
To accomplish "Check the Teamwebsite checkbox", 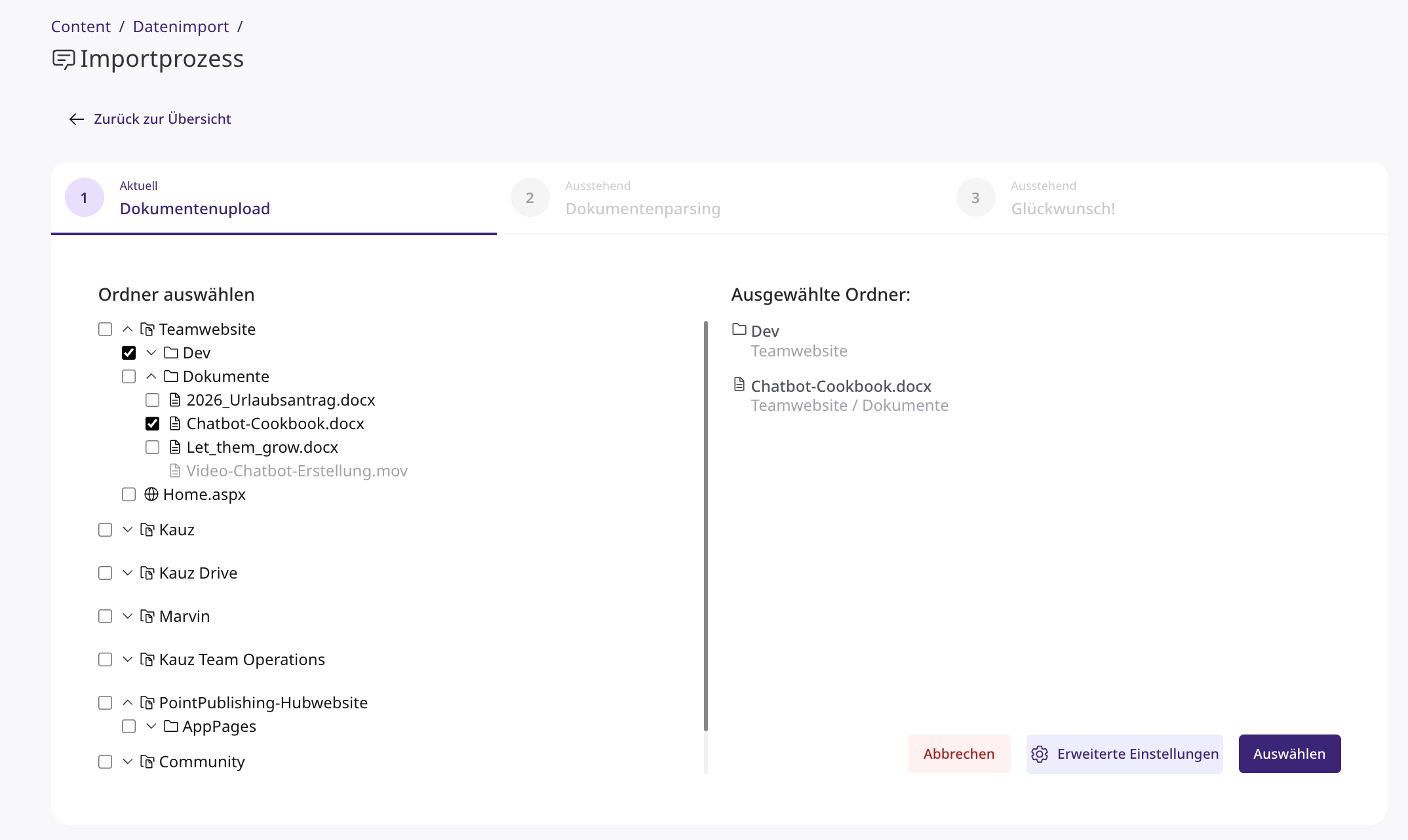I will (105, 329).
